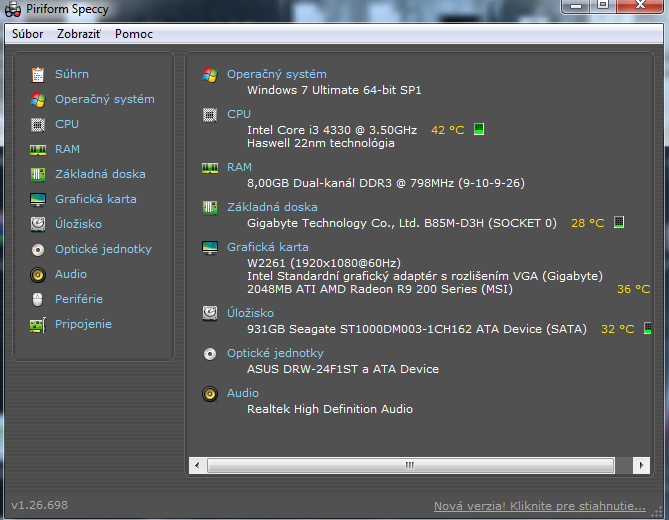This screenshot has width=669, height=520.
Task: Click the CPU chip icon in summary panel
Action: [x=209, y=115]
